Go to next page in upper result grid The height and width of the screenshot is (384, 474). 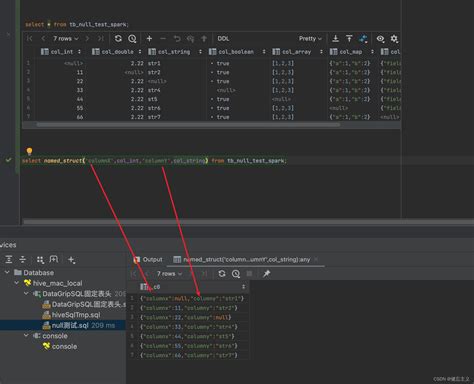click(x=87, y=39)
